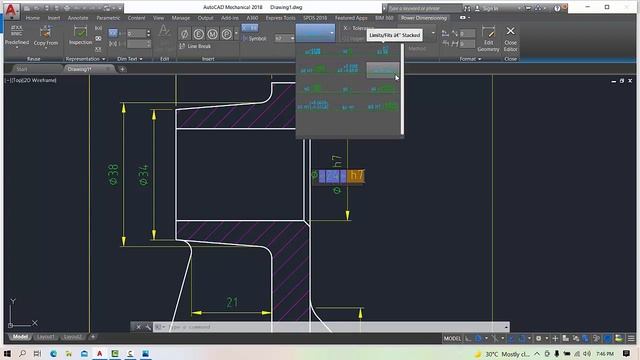Click Close Editor button
640x360 pixels.
tap(510, 39)
